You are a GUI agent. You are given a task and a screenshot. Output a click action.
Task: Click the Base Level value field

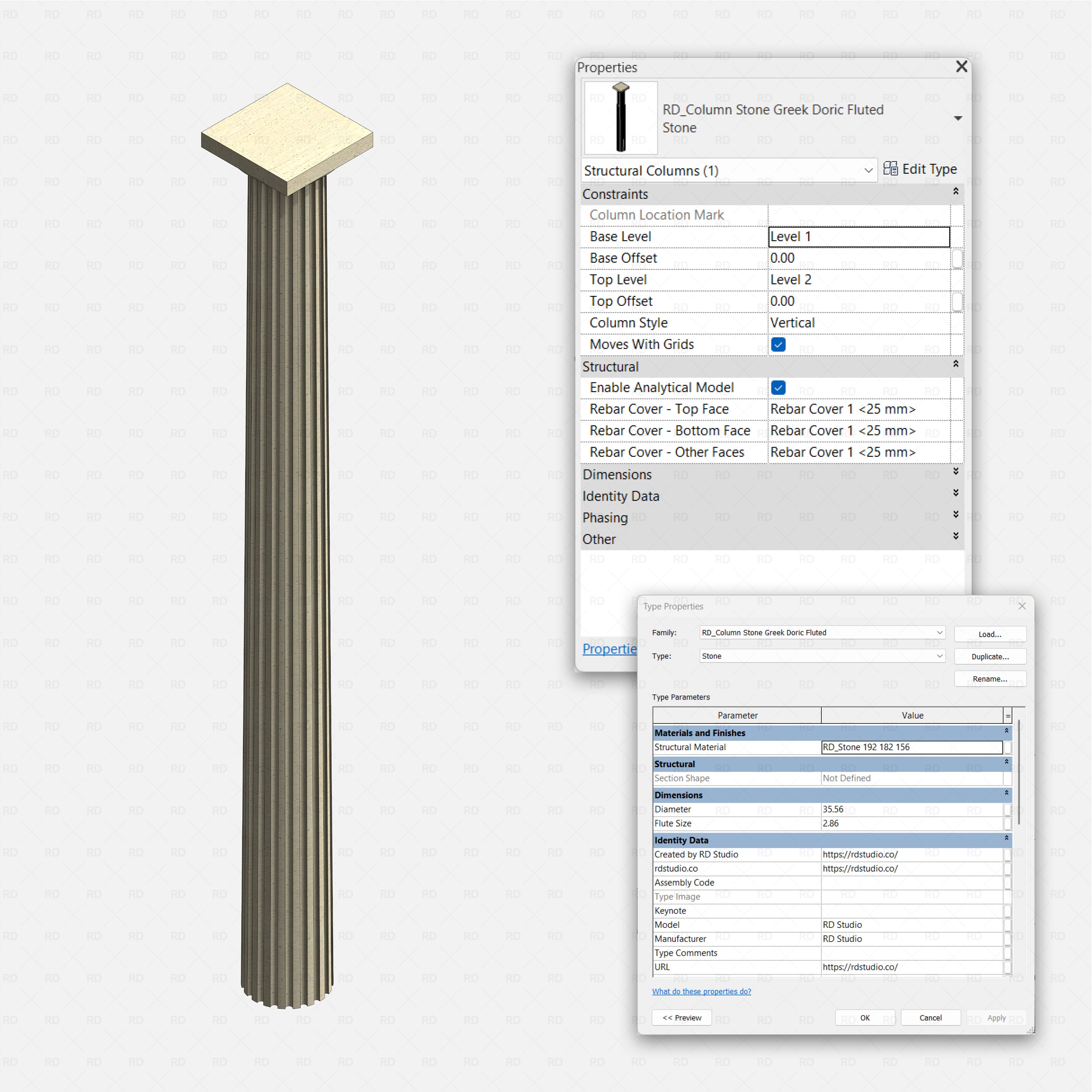tap(858, 236)
